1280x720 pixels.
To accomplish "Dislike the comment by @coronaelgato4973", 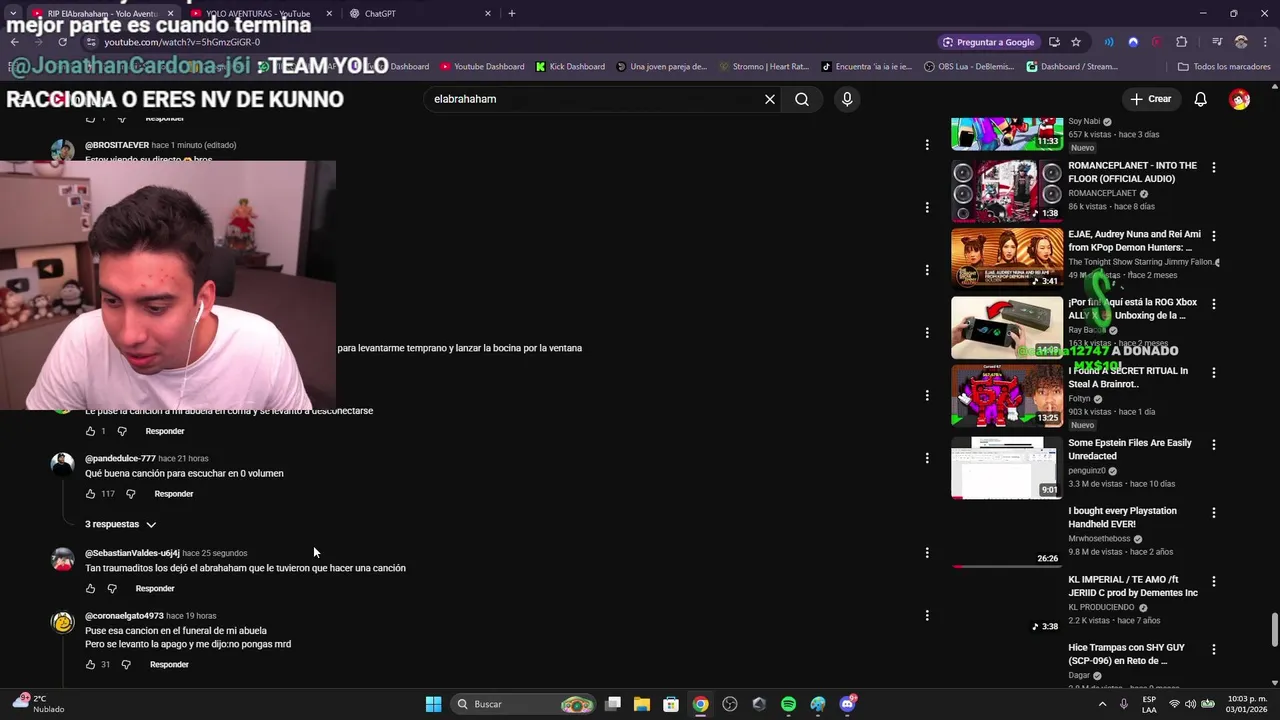I will (x=126, y=665).
